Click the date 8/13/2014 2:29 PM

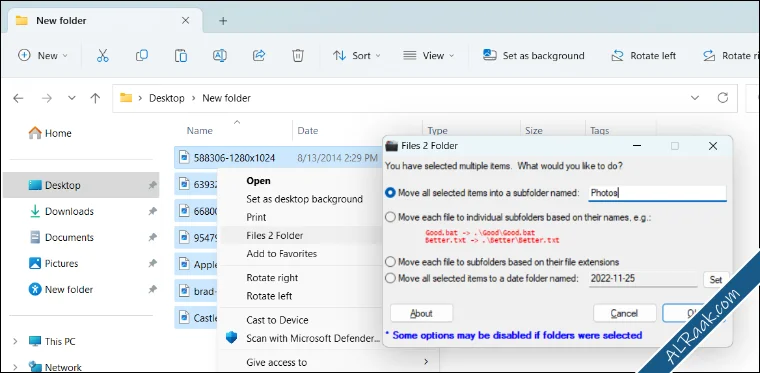[x=337, y=158]
